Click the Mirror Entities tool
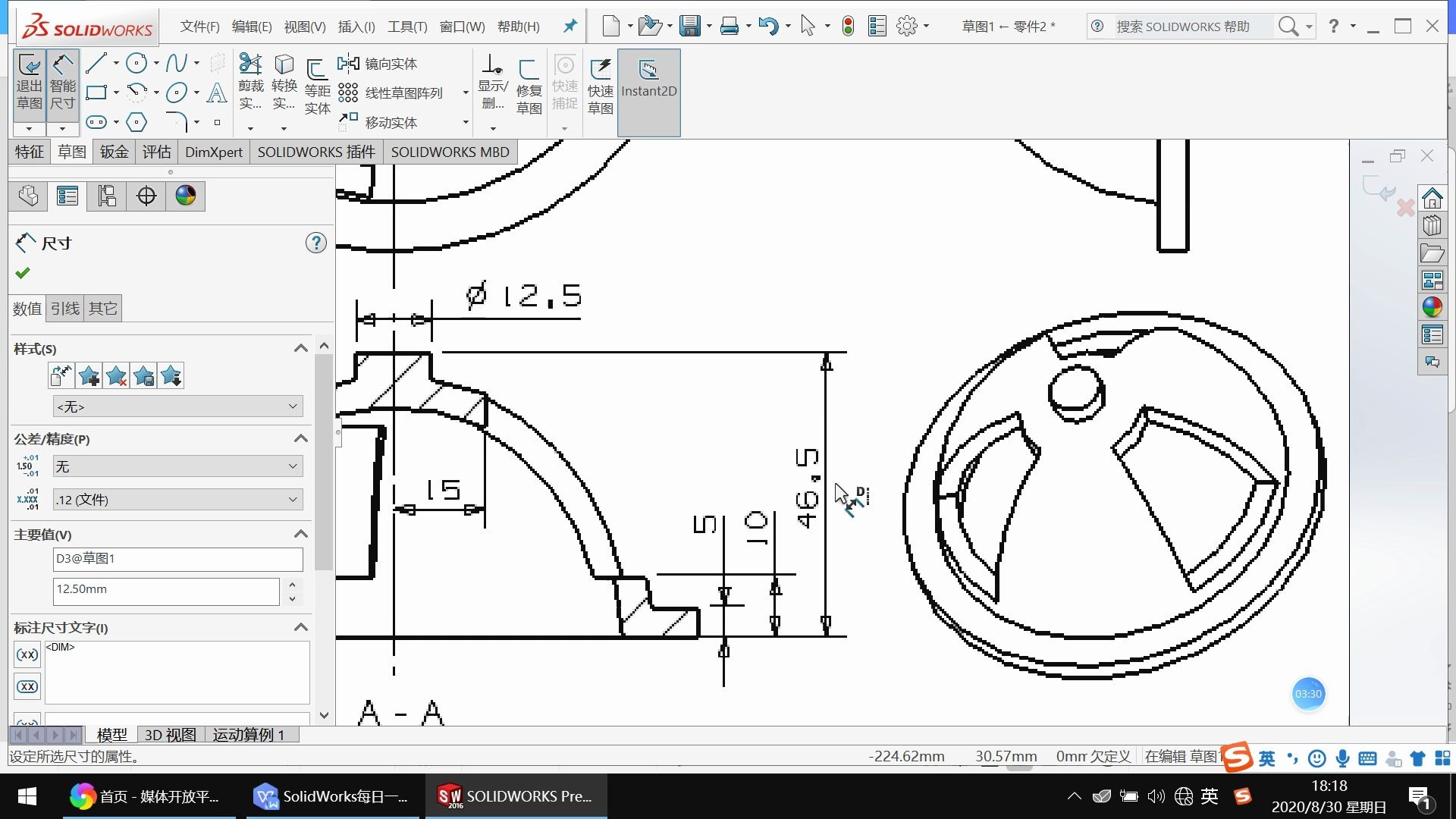This screenshot has width=1456, height=819. point(378,64)
